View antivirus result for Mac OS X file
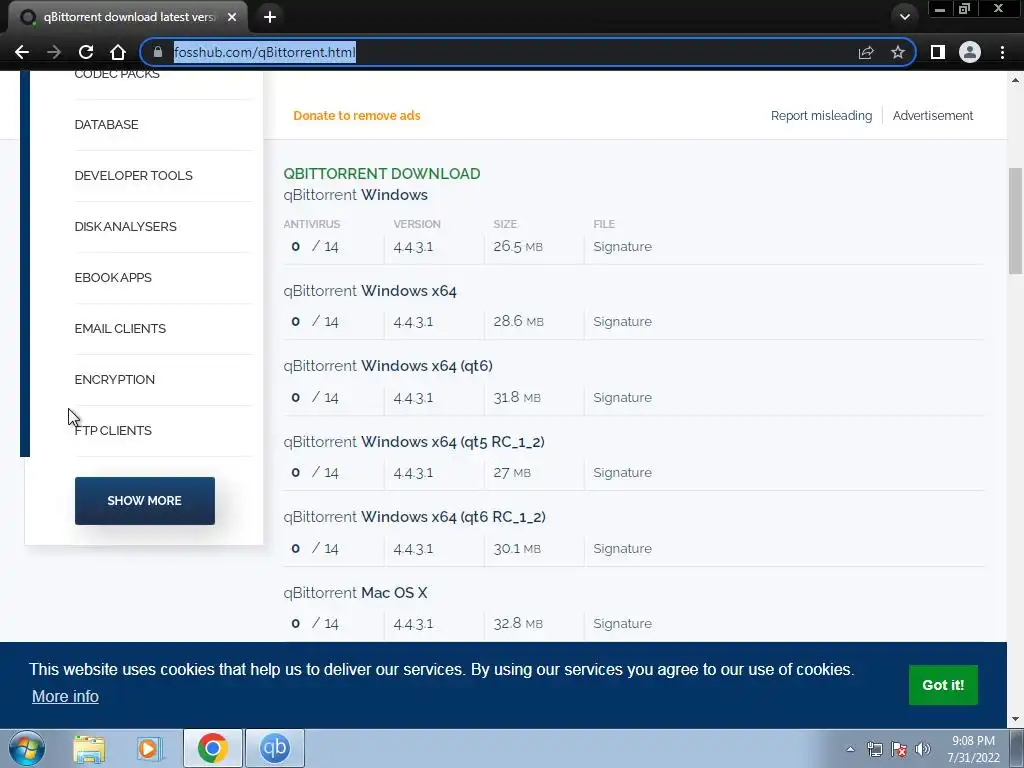The image size is (1024, 768). click(x=315, y=624)
